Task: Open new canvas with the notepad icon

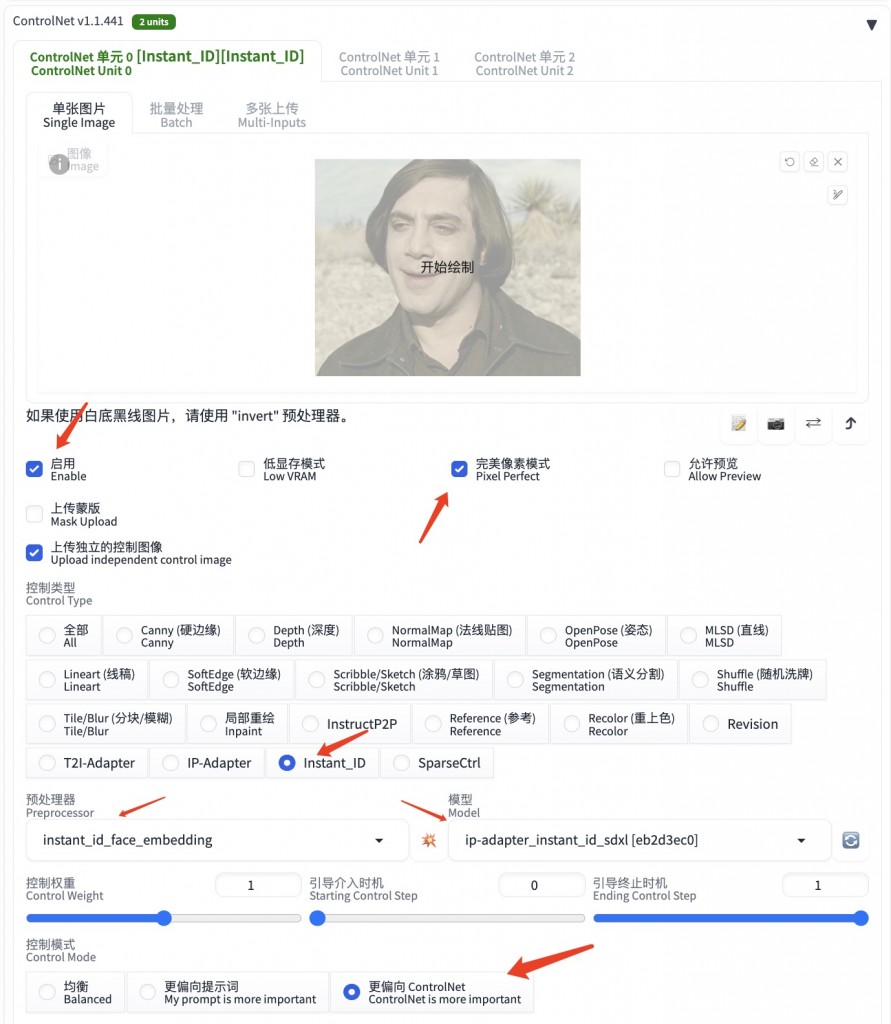Action: tap(739, 423)
